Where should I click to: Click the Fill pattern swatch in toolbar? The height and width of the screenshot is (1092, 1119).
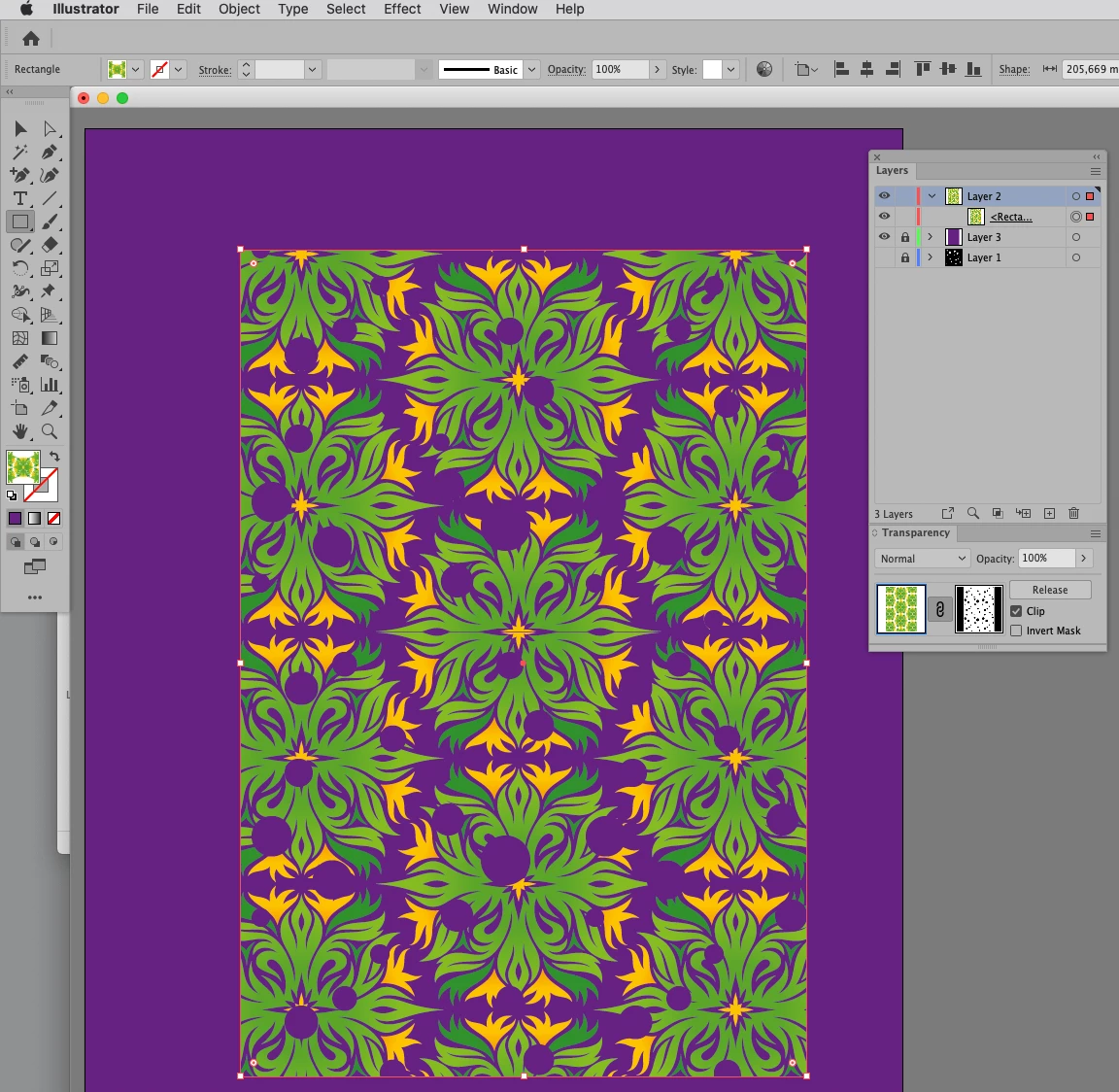(23, 466)
